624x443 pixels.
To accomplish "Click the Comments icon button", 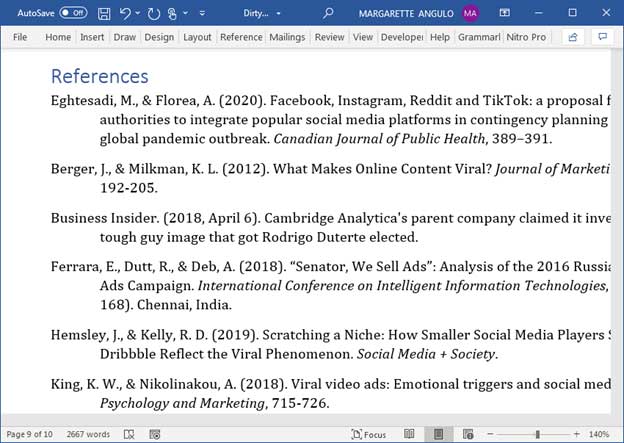I will tap(603, 37).
